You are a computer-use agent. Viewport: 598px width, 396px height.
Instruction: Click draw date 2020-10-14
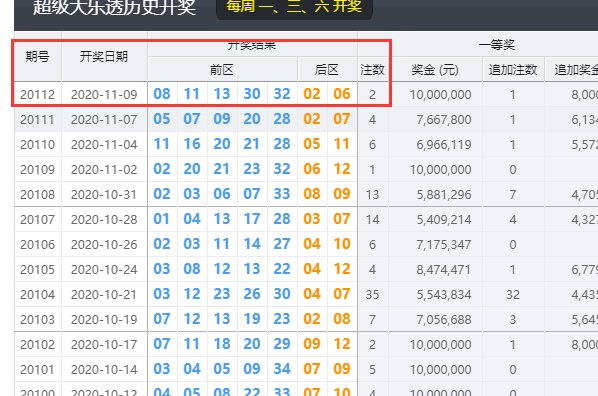click(x=104, y=370)
